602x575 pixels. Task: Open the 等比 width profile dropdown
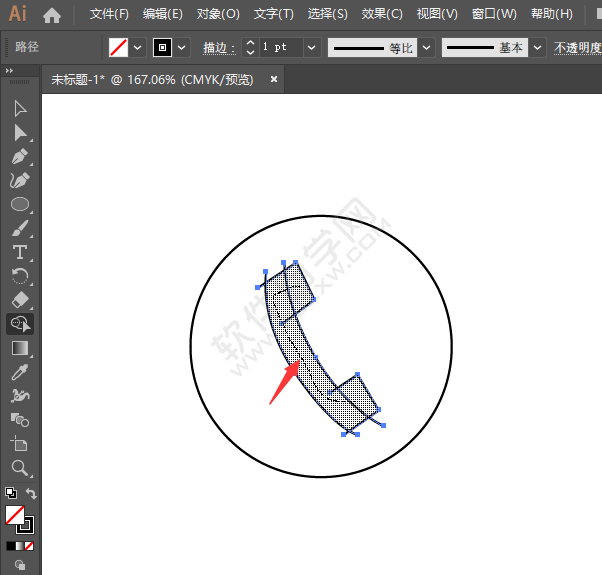click(x=427, y=47)
